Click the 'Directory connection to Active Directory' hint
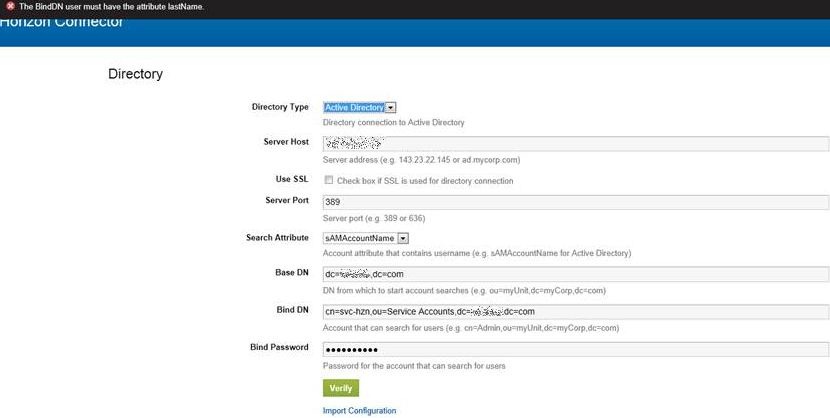 point(393,122)
